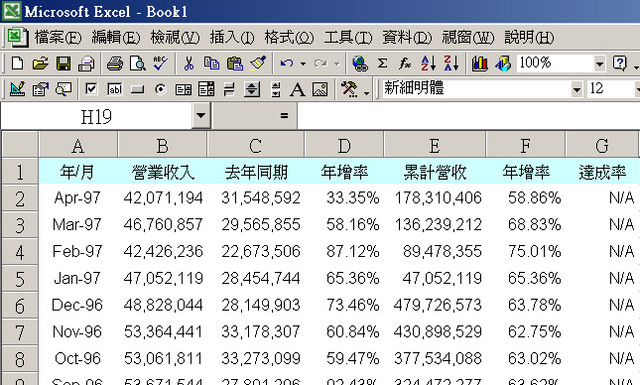The height and width of the screenshot is (385, 640).
Task: Save the workbook with the floppy disk icon
Action: (63, 63)
